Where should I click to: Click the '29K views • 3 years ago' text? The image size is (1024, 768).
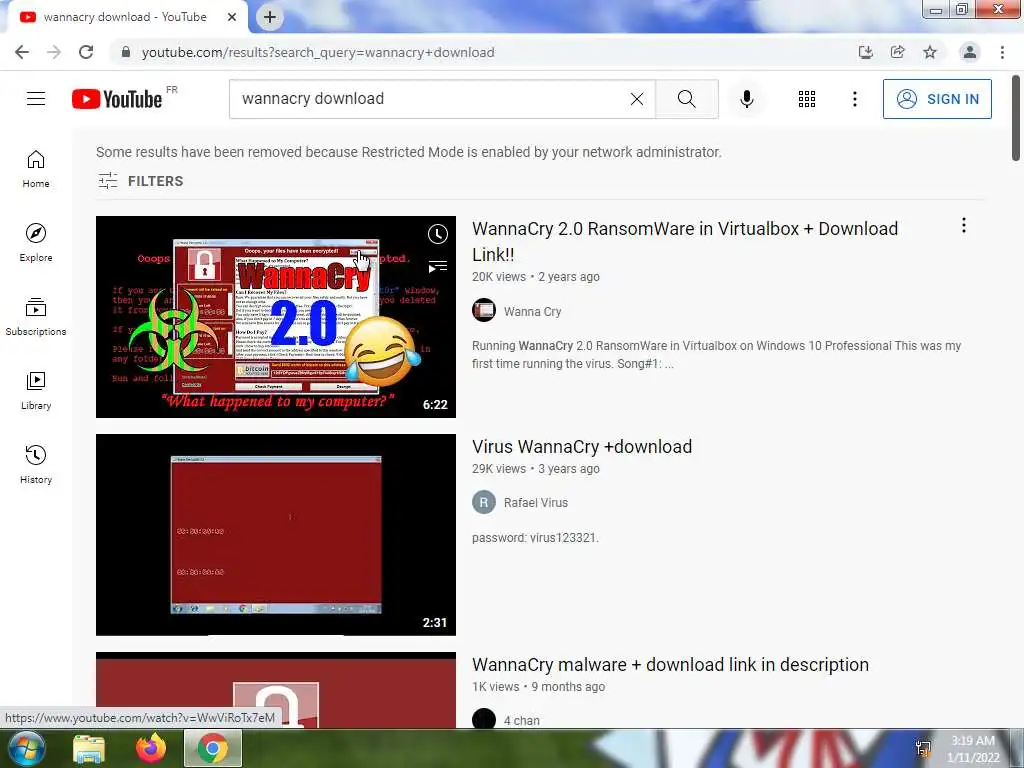point(536,469)
